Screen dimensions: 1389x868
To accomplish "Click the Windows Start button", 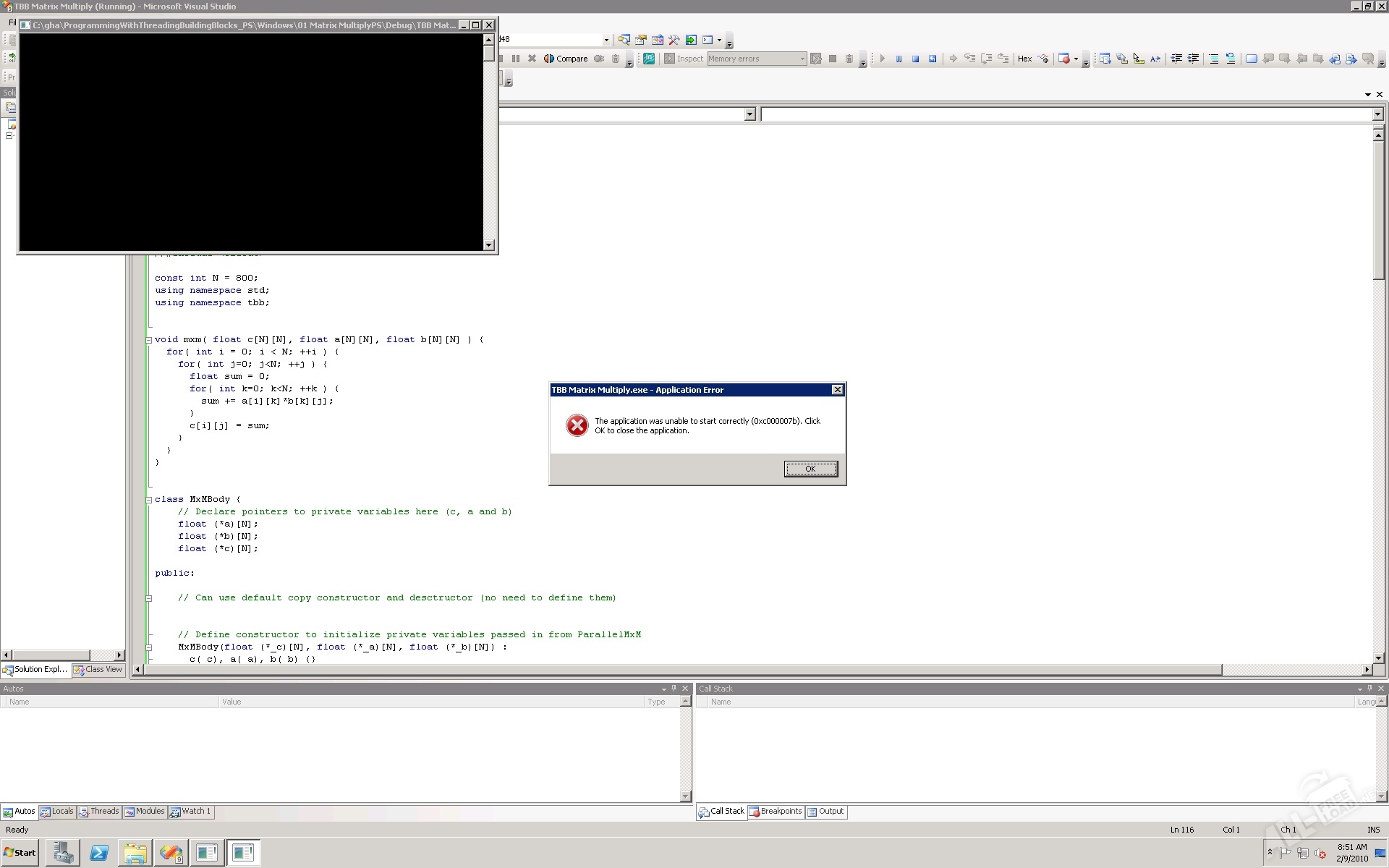I will [x=20, y=853].
